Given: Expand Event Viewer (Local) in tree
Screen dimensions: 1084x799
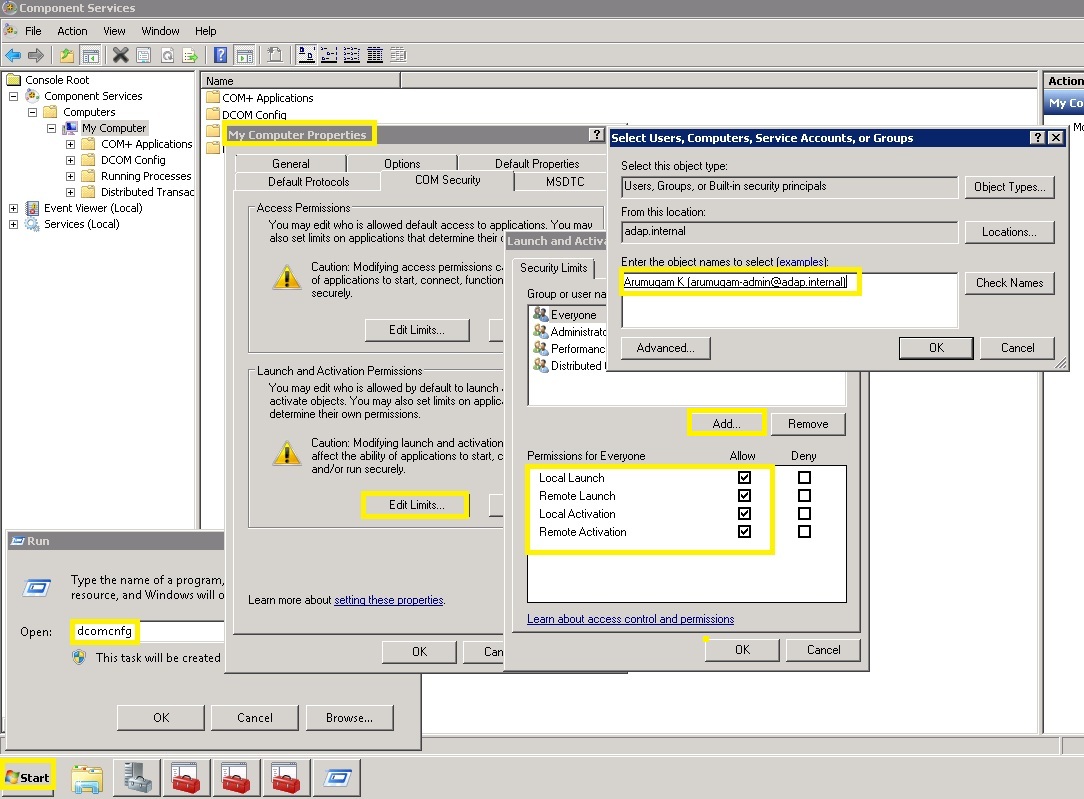Looking at the screenshot, I should [x=13, y=208].
